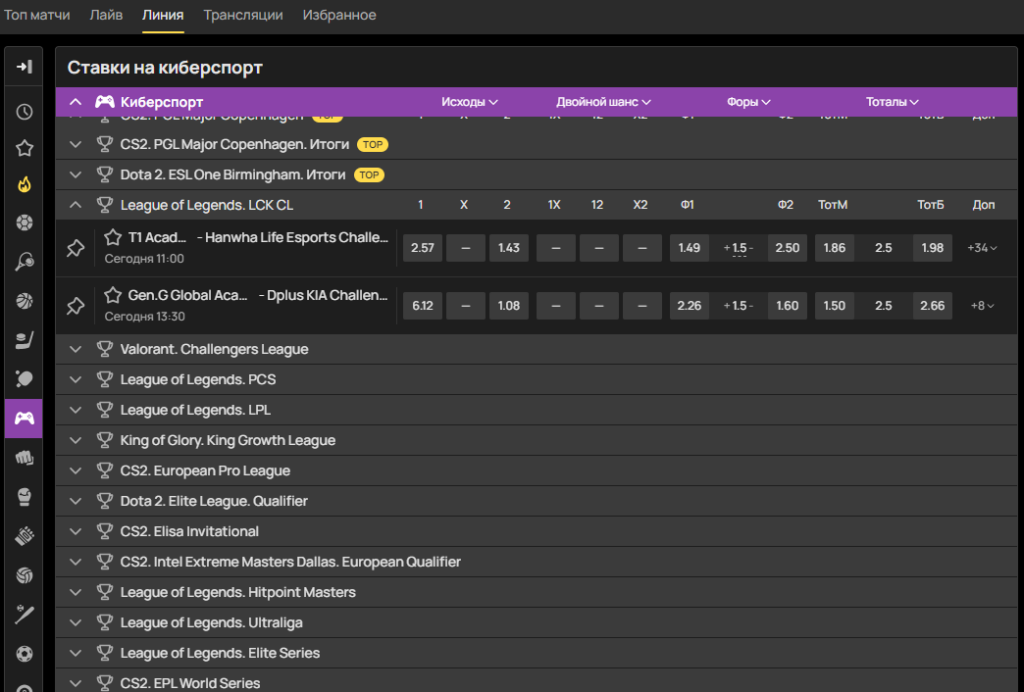Click the Ставки на киберспорт heading
1024x692 pixels.
[165, 67]
